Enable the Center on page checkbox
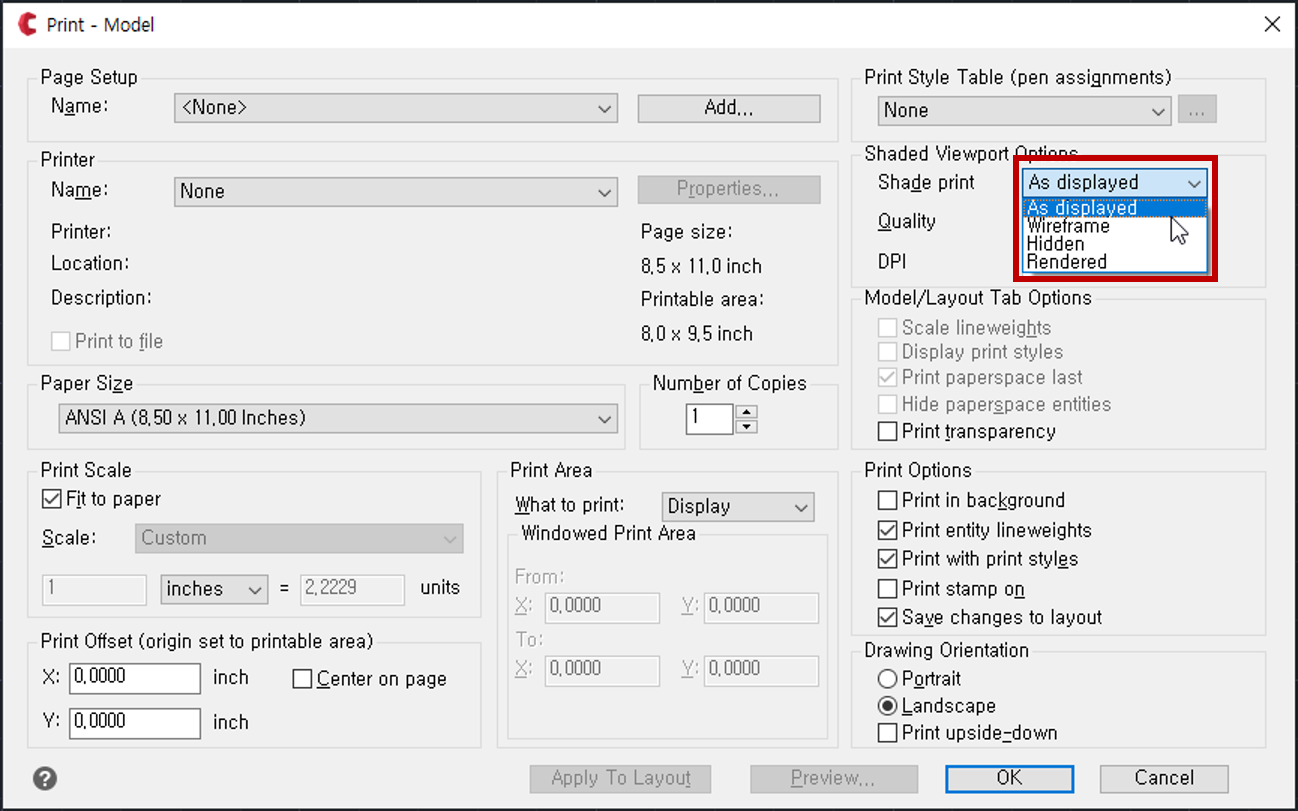The width and height of the screenshot is (1298, 811). click(x=303, y=679)
